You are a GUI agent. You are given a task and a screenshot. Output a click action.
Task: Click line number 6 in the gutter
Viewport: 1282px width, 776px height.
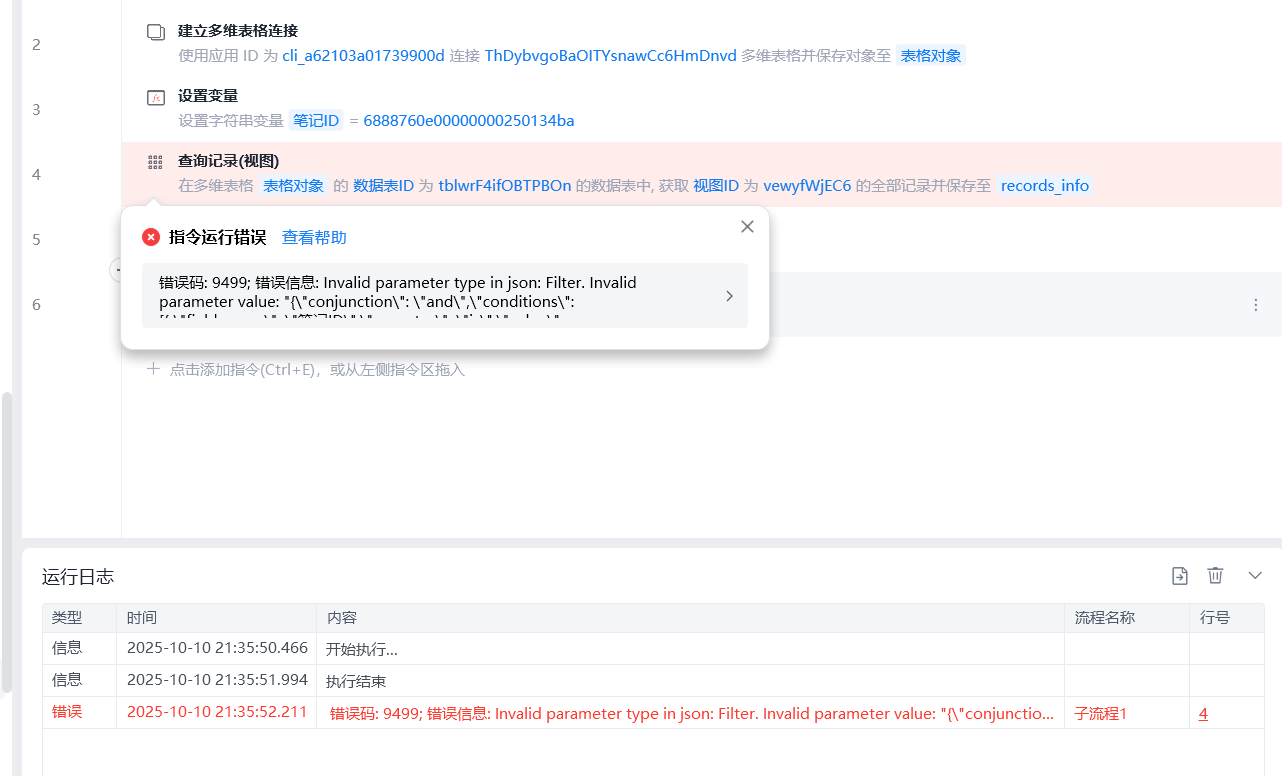pyautogui.click(x=36, y=304)
